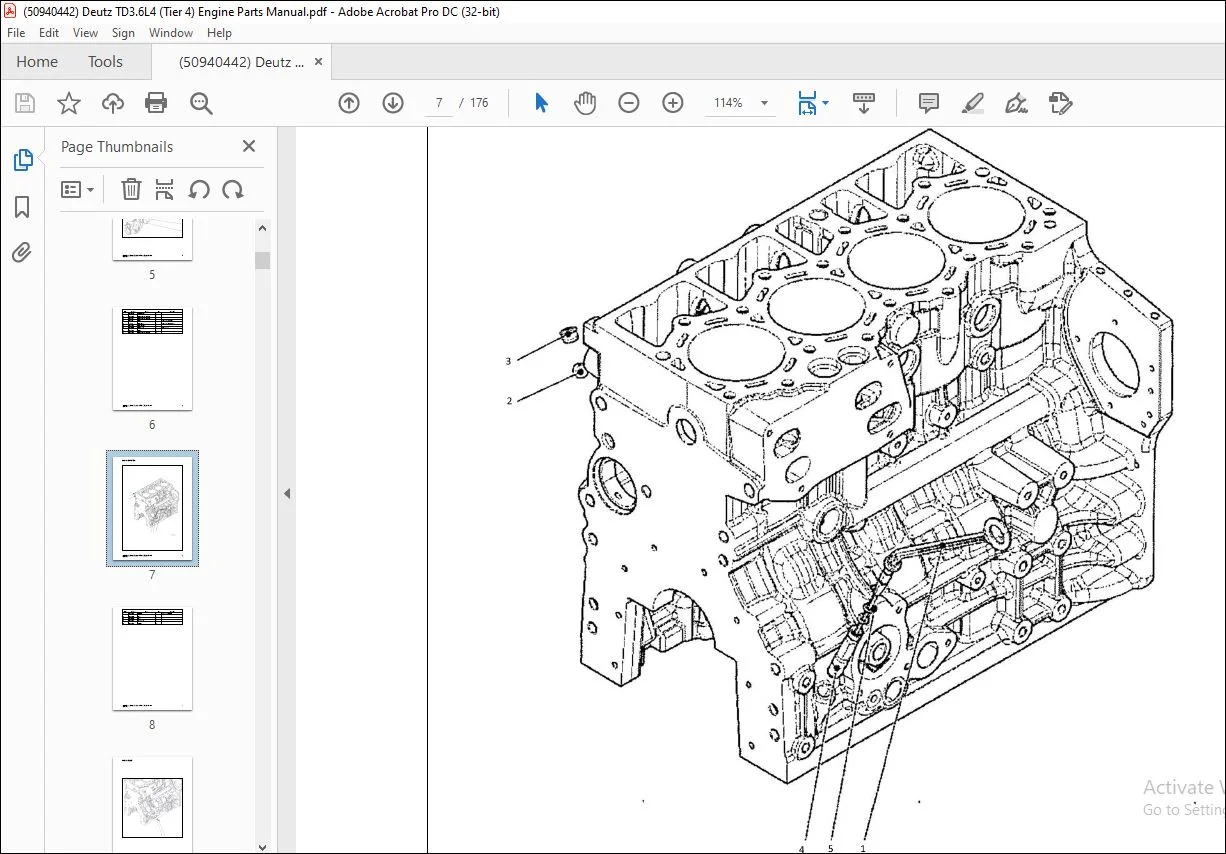Collapse the navigation pane with the left arrow
Viewport: 1226px width, 854px height.
[x=287, y=493]
